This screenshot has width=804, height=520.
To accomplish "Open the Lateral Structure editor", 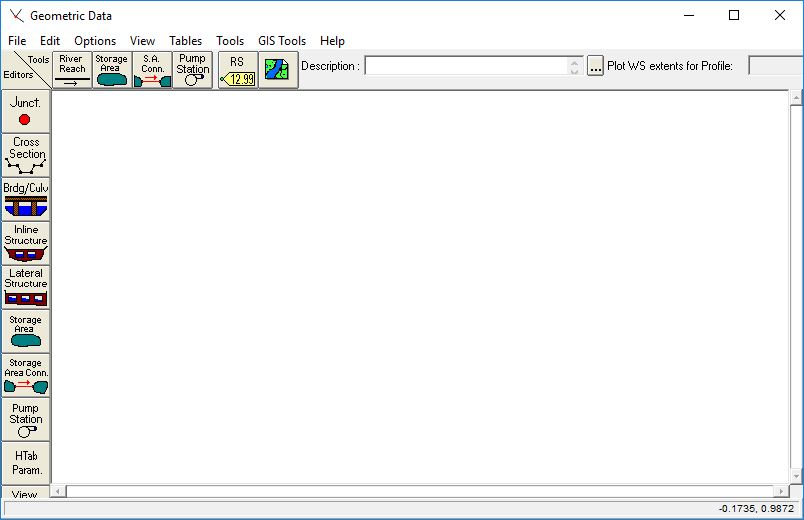I will click(26, 287).
